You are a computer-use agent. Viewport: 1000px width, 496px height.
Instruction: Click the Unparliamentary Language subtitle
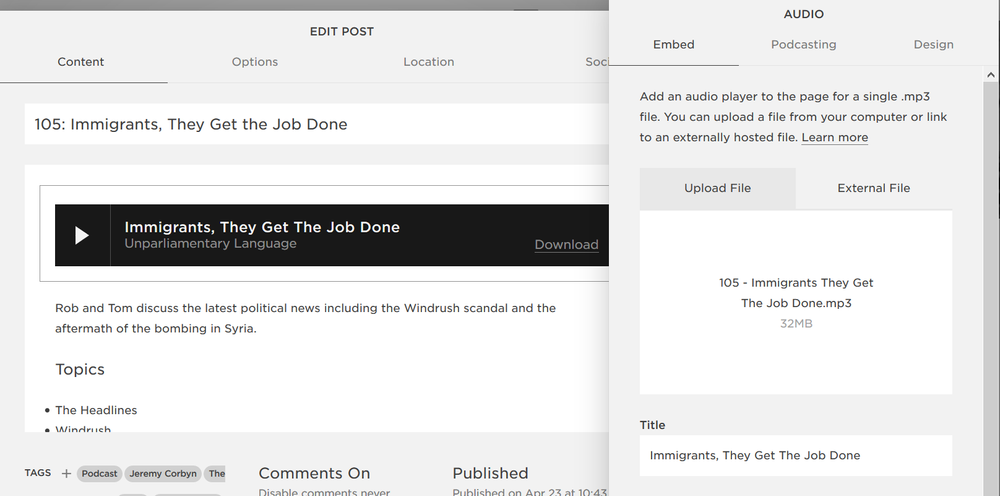point(210,244)
